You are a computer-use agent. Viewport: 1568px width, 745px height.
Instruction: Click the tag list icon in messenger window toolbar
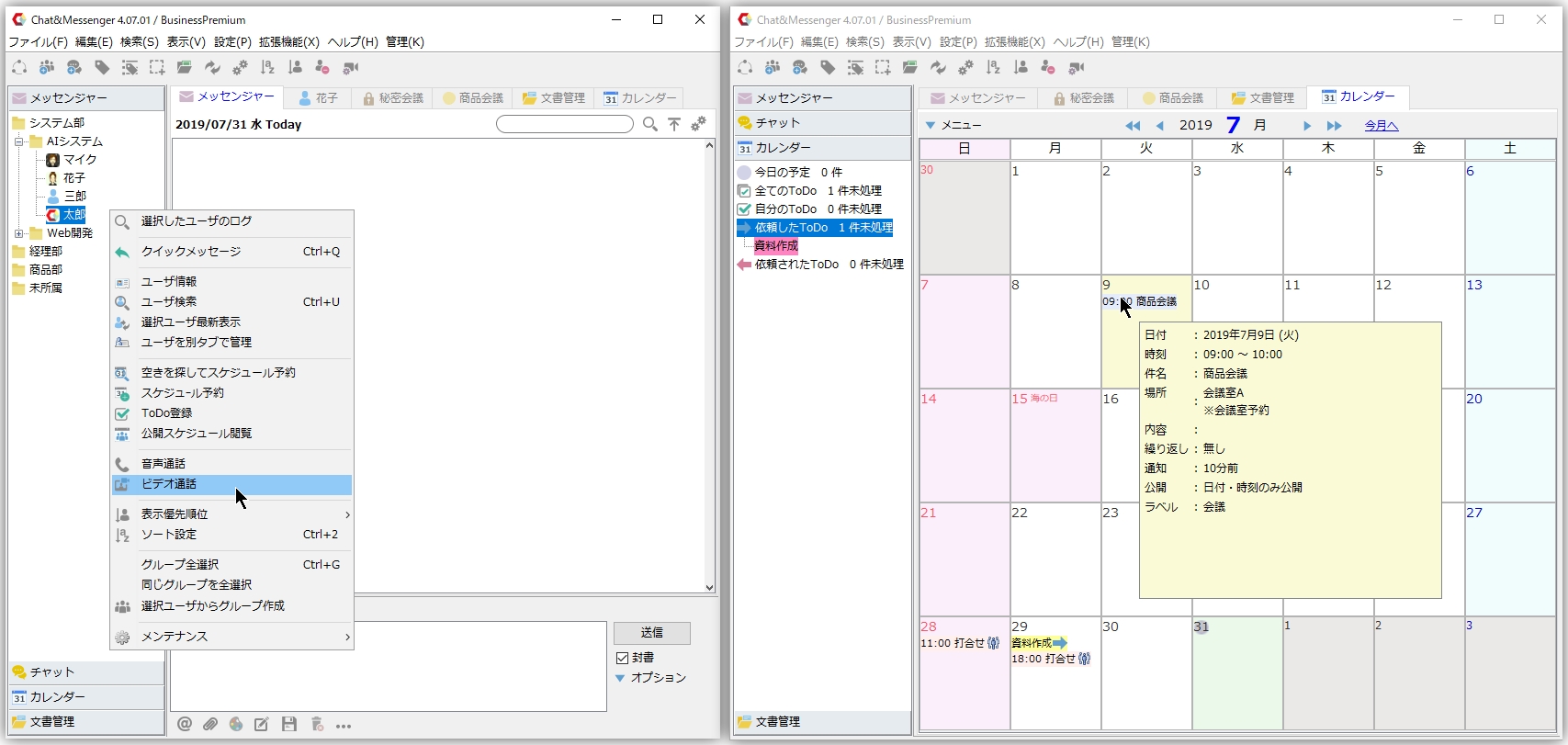coord(130,67)
